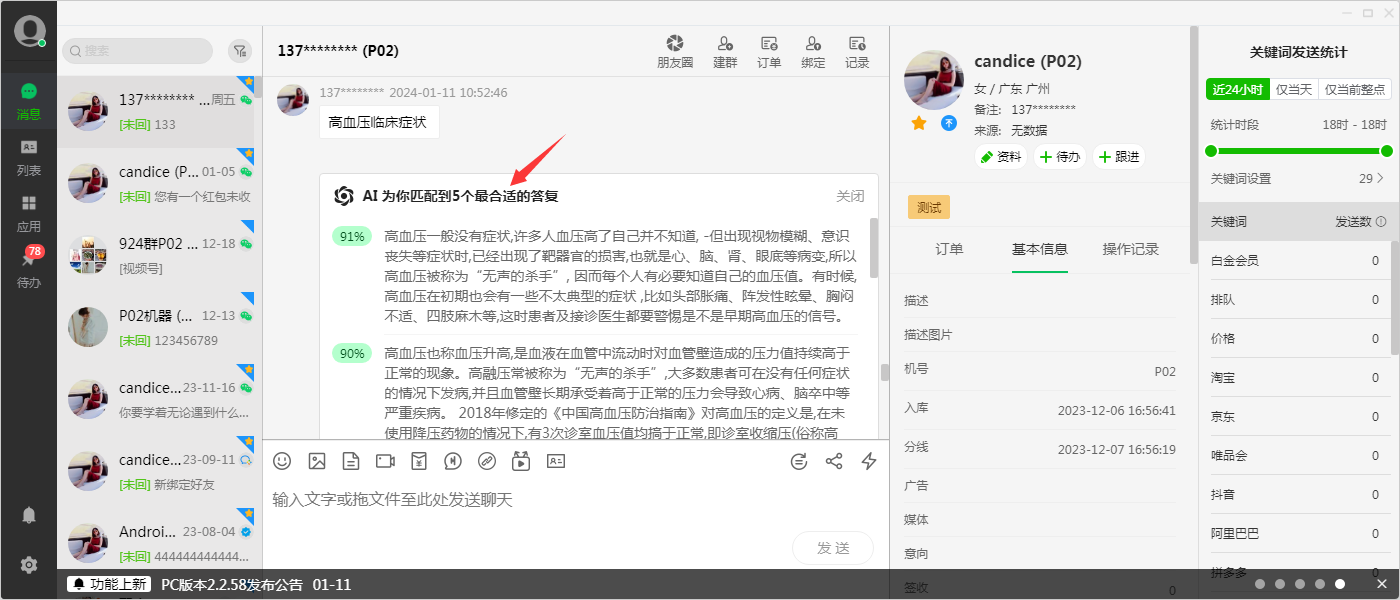Switch to the 操作记录 tab
The height and width of the screenshot is (600, 1400).
point(1130,249)
